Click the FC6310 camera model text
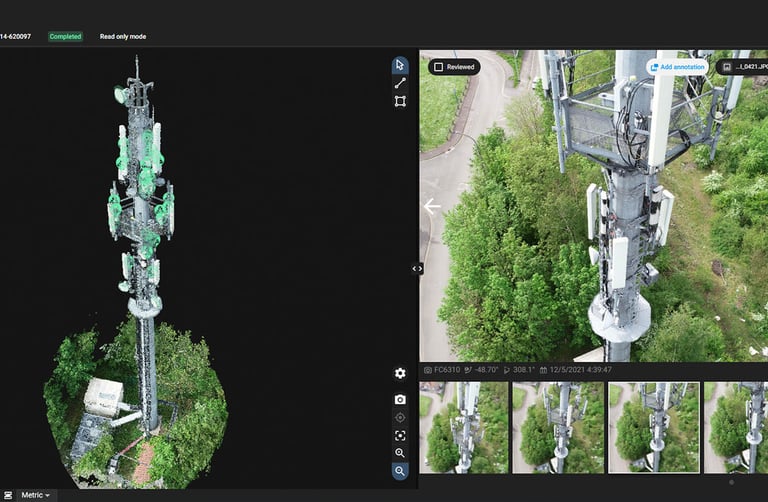This screenshot has height=502, width=768. click(x=447, y=370)
